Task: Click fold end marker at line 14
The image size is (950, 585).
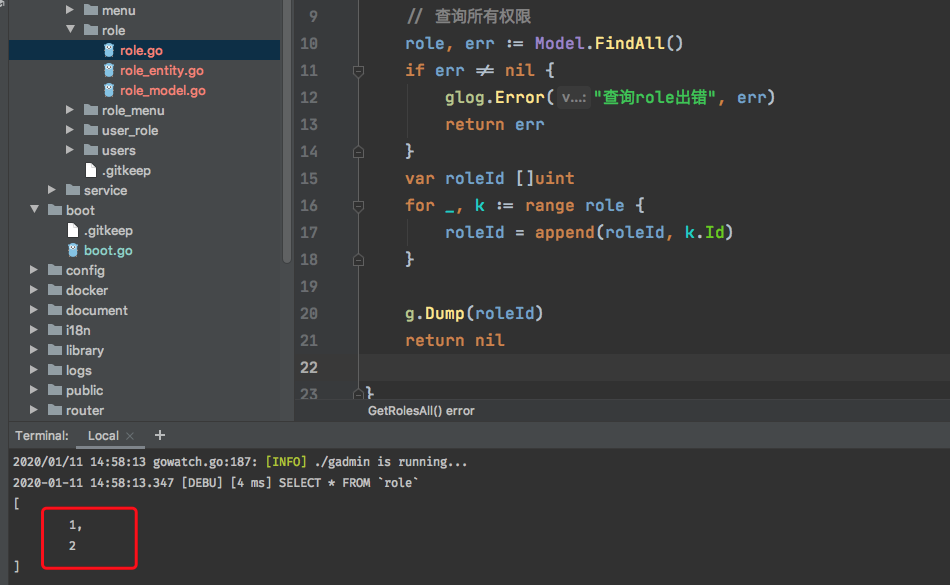Action: click(x=358, y=152)
